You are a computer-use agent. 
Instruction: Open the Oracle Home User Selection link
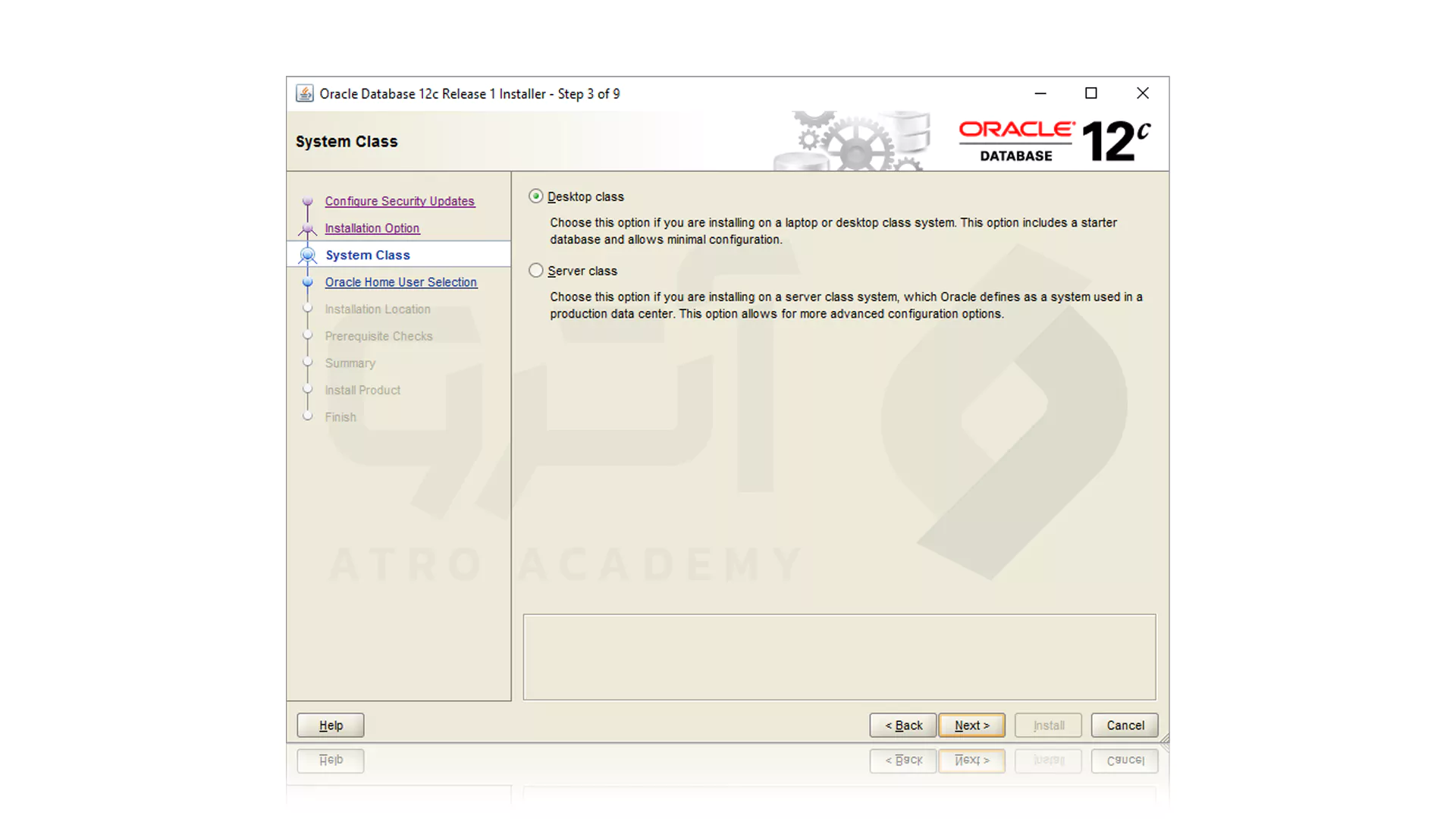pyautogui.click(x=401, y=281)
